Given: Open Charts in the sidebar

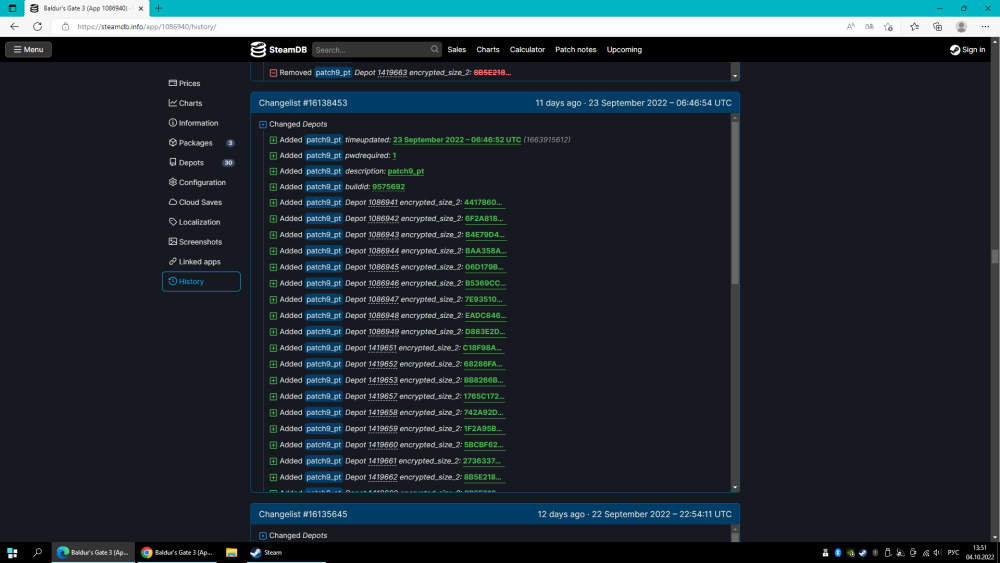Looking at the screenshot, I should [190, 103].
